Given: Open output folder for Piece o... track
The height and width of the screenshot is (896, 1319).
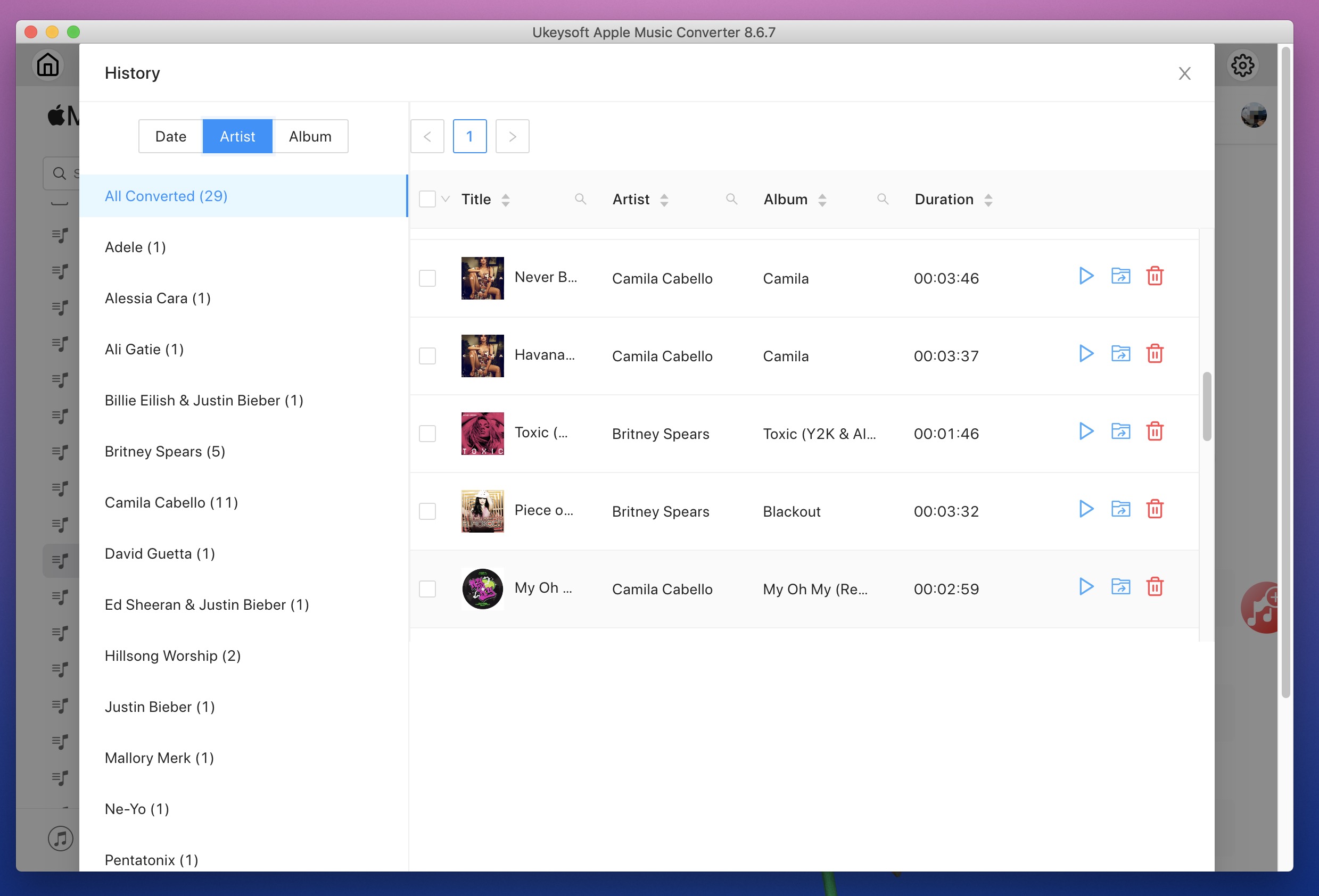Looking at the screenshot, I should [1120, 510].
